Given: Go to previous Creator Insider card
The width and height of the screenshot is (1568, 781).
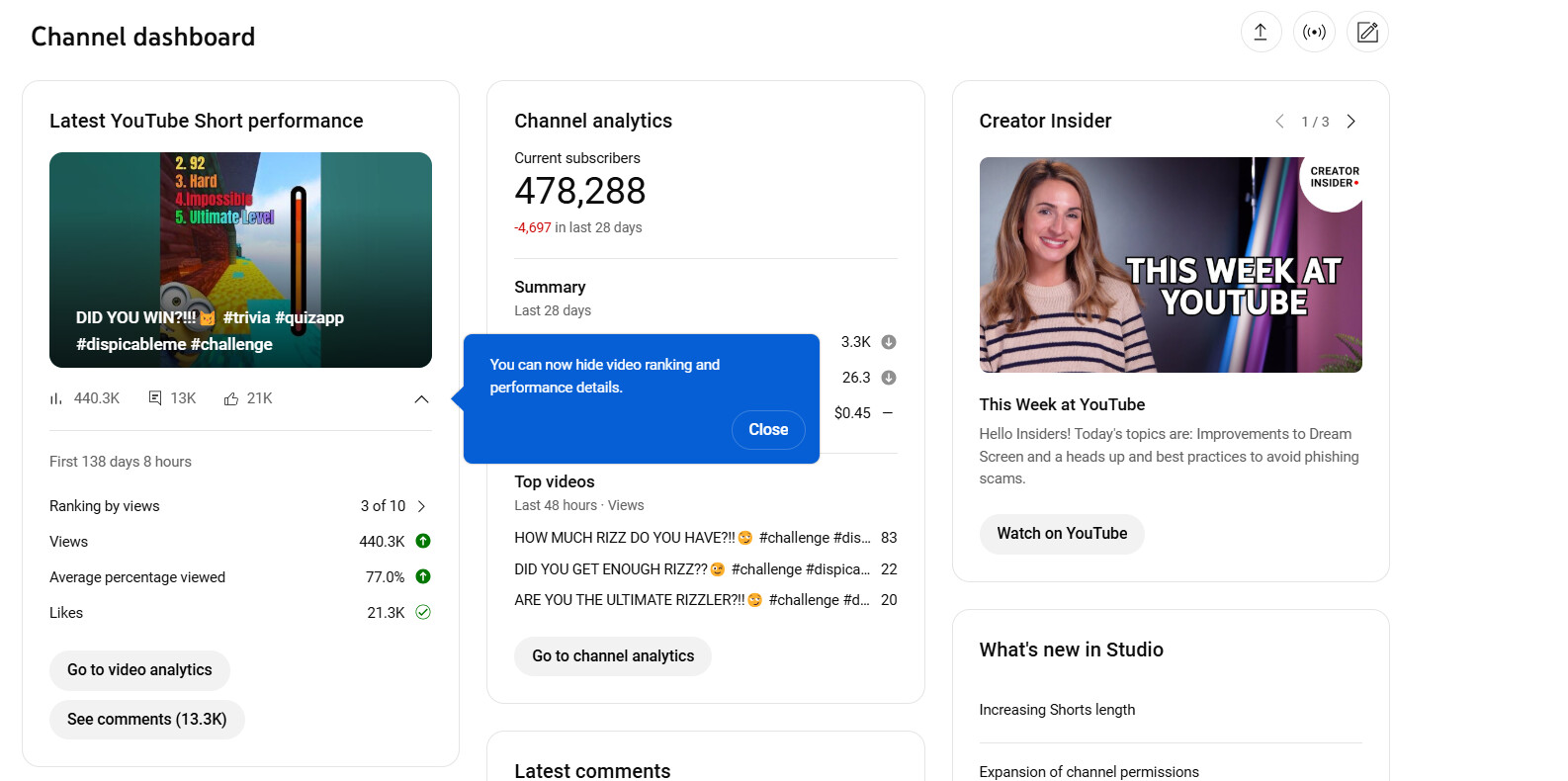Looking at the screenshot, I should pos(1279,122).
